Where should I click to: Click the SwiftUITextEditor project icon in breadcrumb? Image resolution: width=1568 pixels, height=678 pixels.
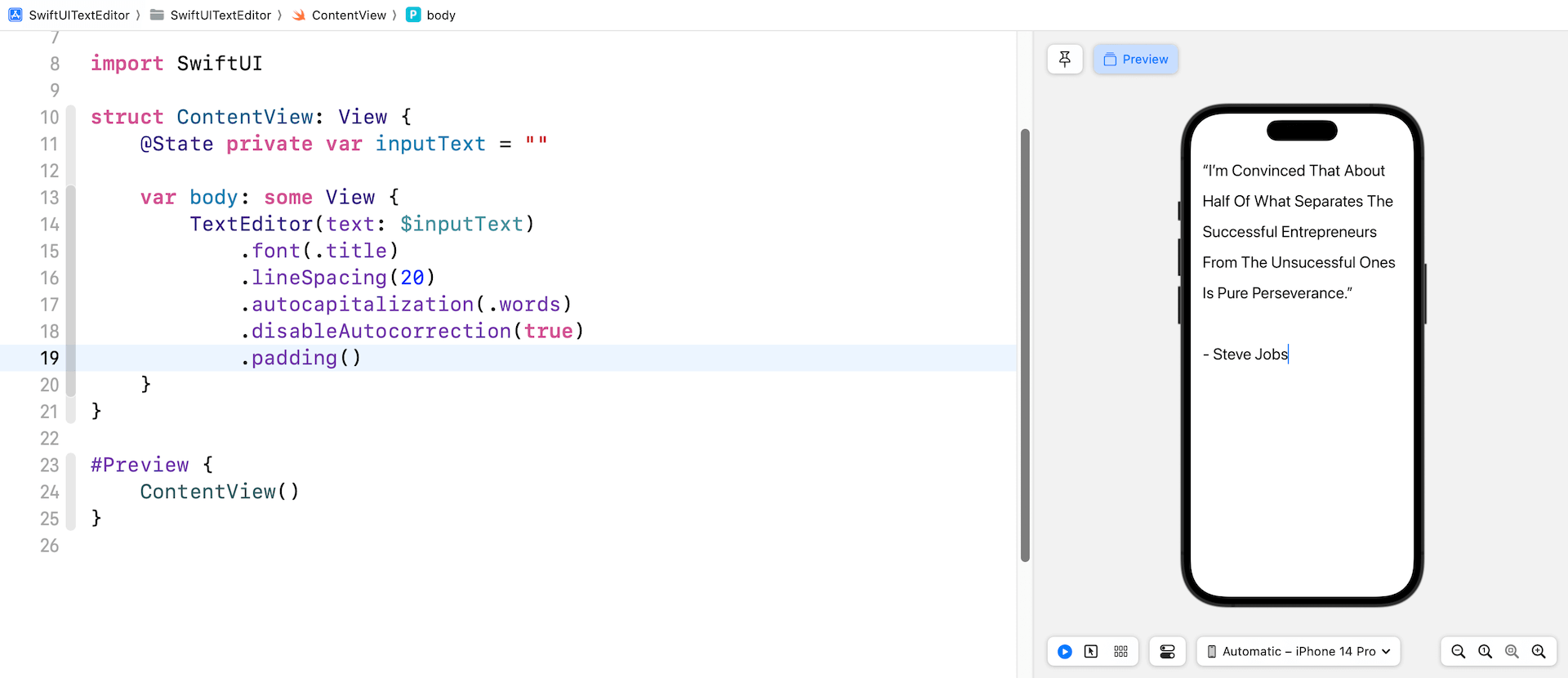(16, 15)
